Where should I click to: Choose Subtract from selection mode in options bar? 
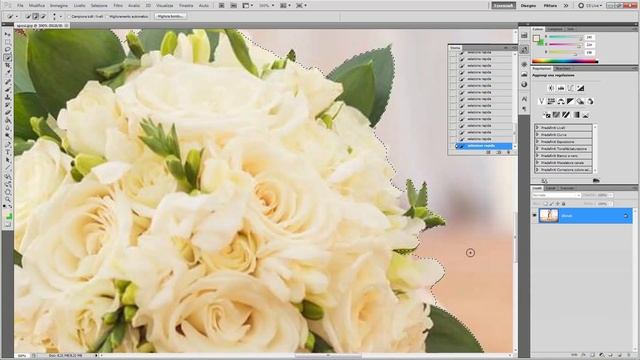(43, 16)
